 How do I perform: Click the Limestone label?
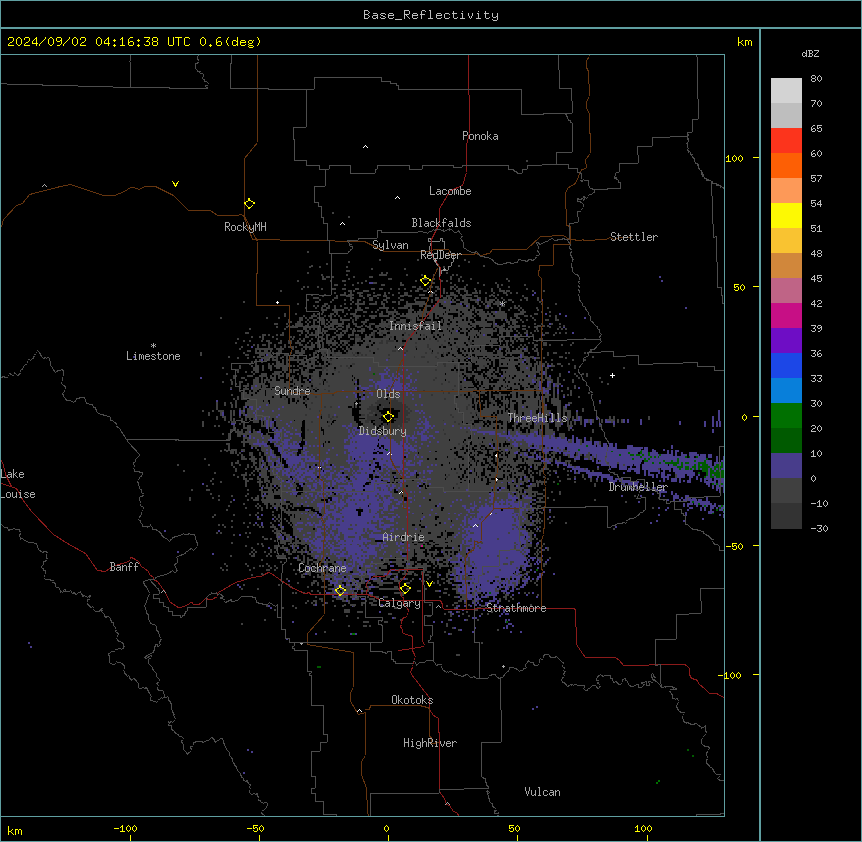pyautogui.click(x=153, y=356)
